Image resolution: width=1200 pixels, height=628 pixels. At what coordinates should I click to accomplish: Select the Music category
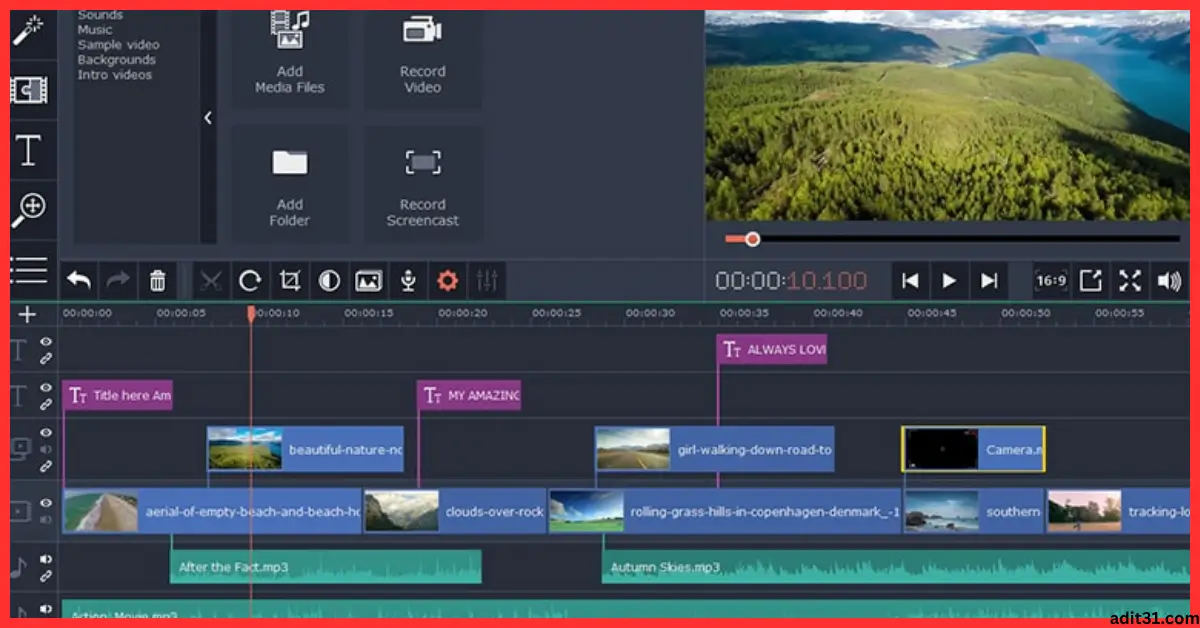pos(95,30)
